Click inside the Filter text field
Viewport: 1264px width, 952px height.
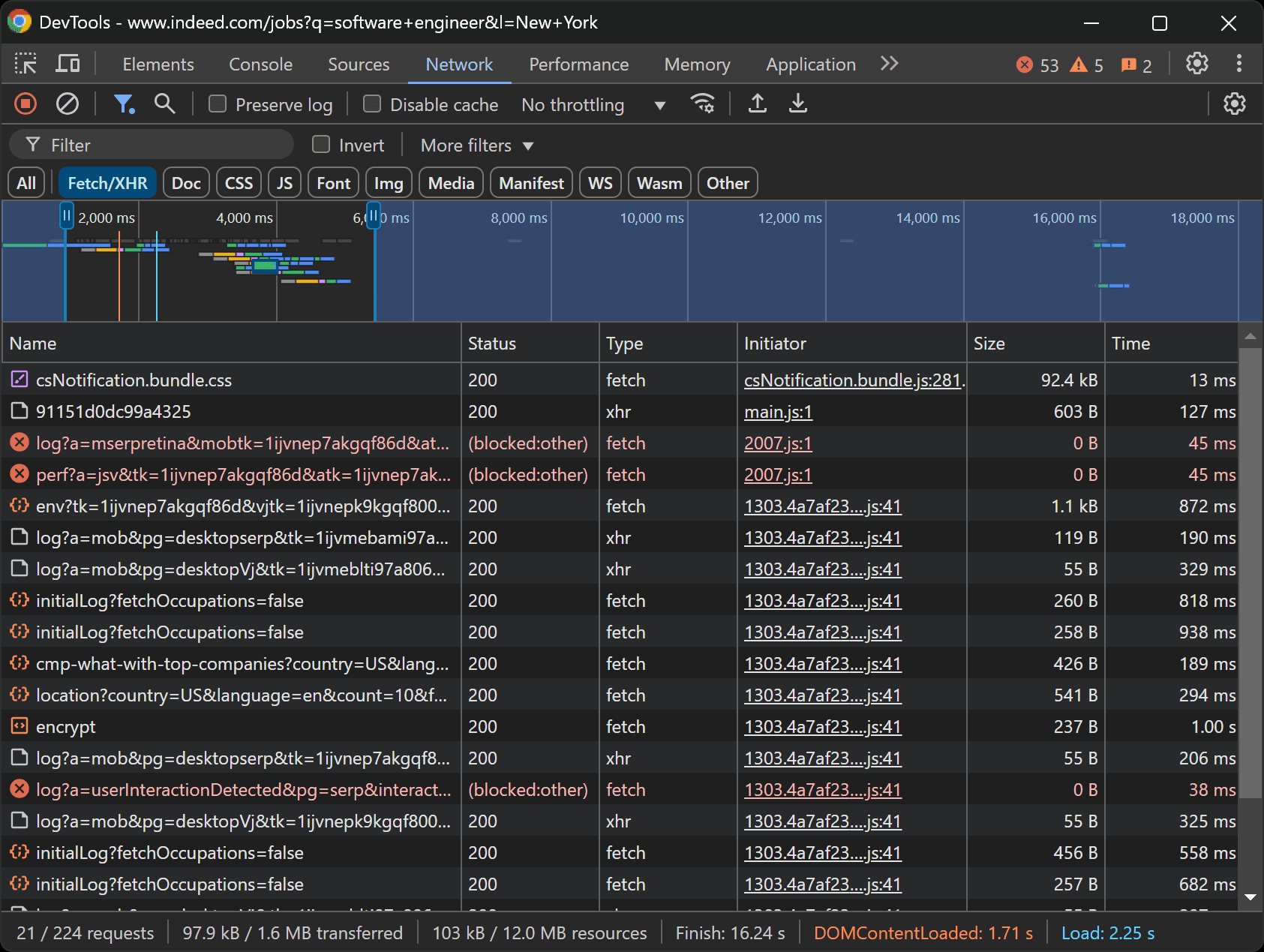(150, 144)
